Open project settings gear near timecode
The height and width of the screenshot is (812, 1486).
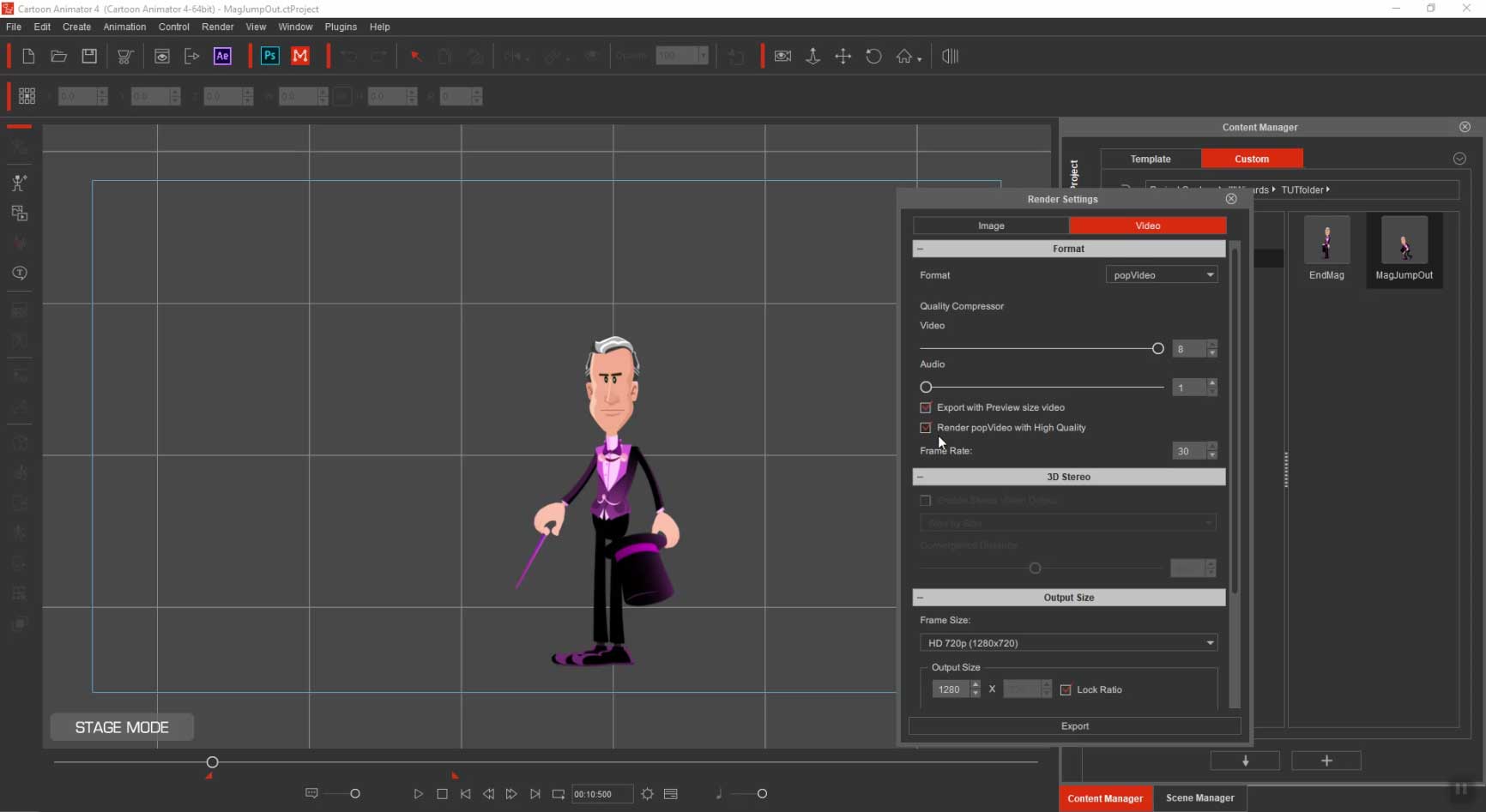[648, 794]
